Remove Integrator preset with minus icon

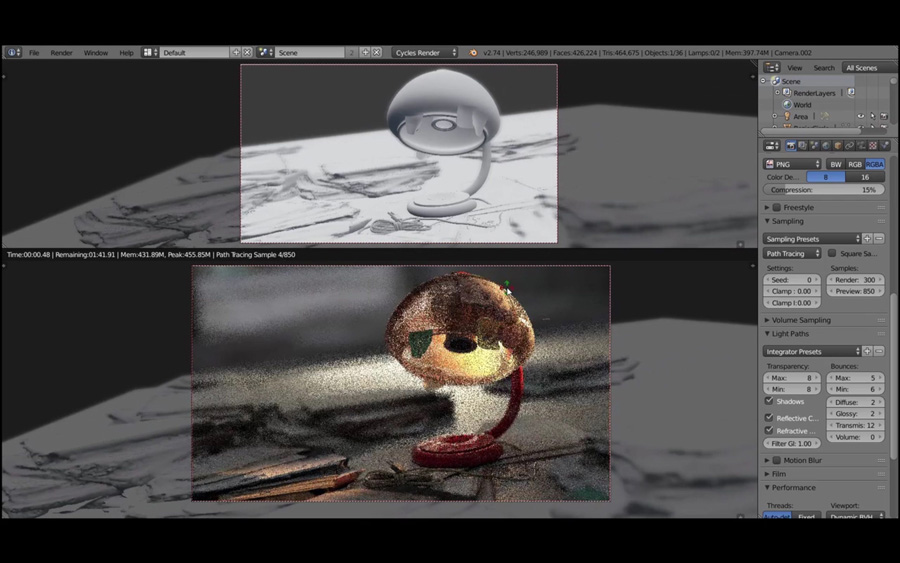(x=880, y=352)
